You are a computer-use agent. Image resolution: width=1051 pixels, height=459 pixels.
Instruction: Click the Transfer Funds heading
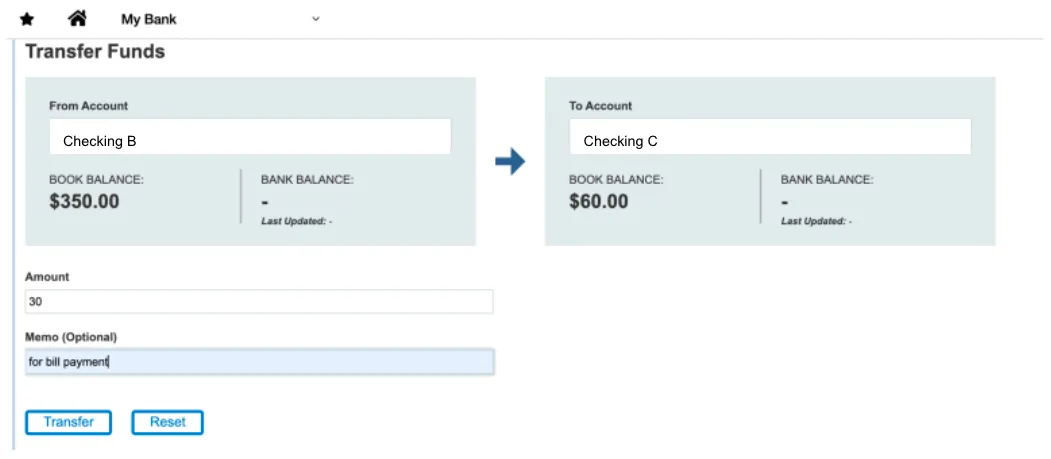coord(95,52)
